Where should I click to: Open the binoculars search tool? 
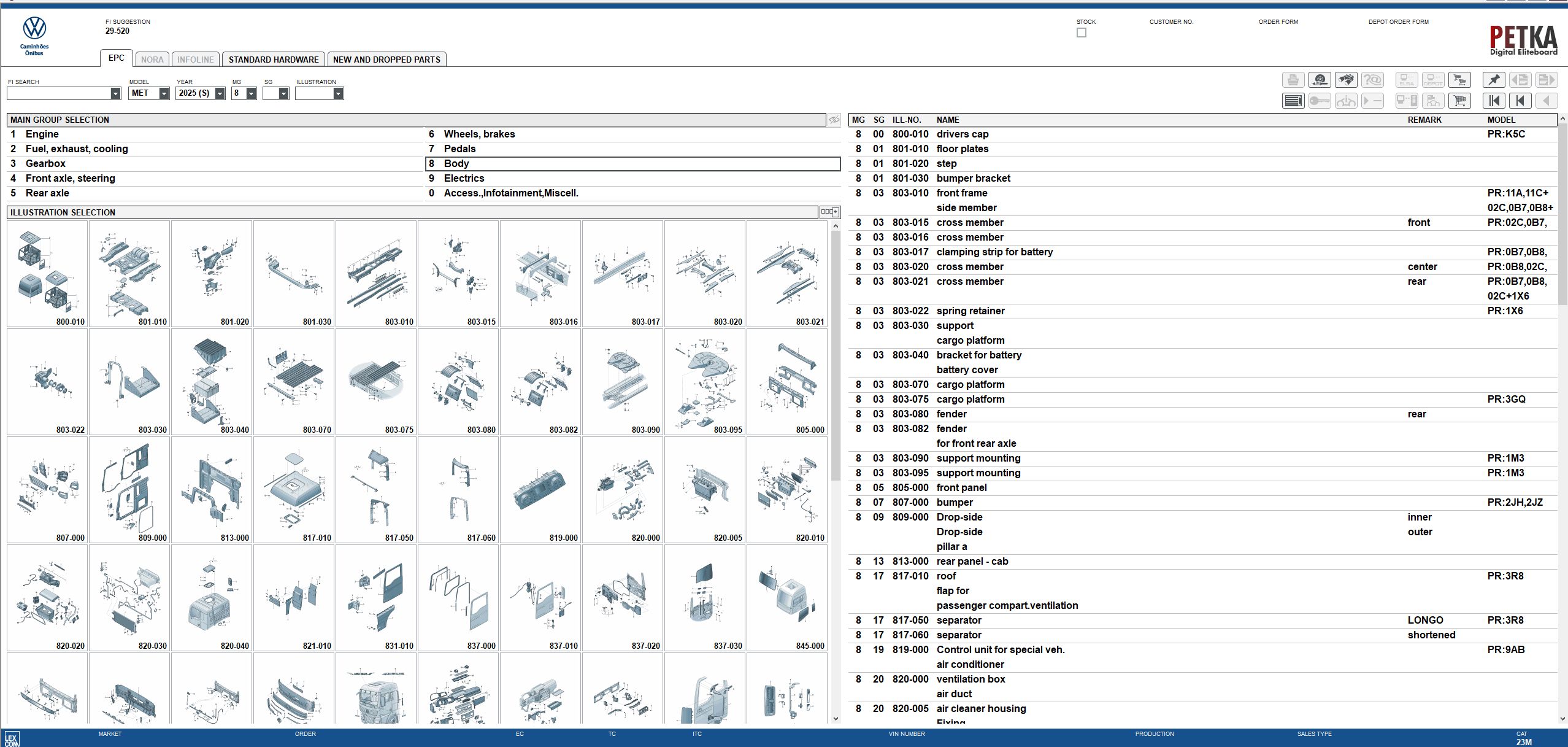click(1346, 79)
